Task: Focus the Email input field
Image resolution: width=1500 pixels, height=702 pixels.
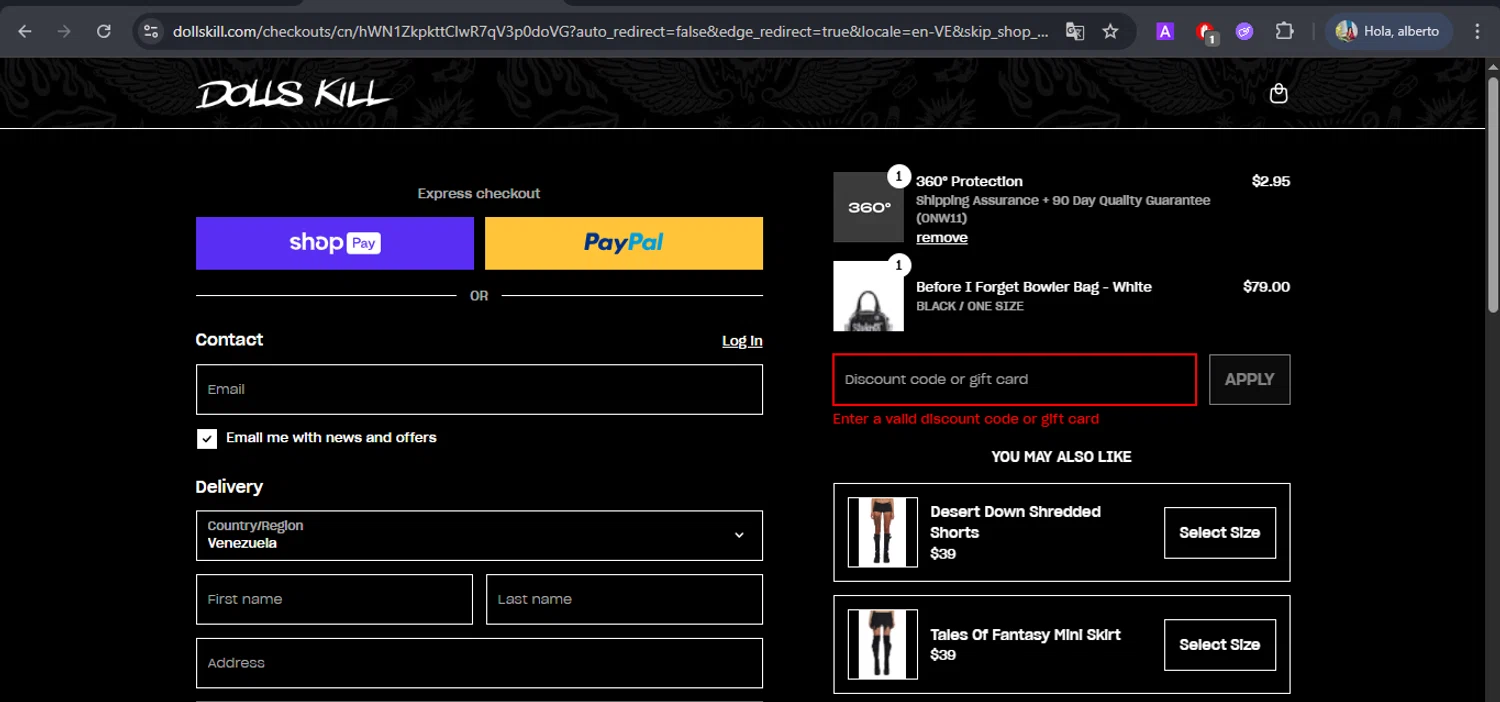Action: 479,389
